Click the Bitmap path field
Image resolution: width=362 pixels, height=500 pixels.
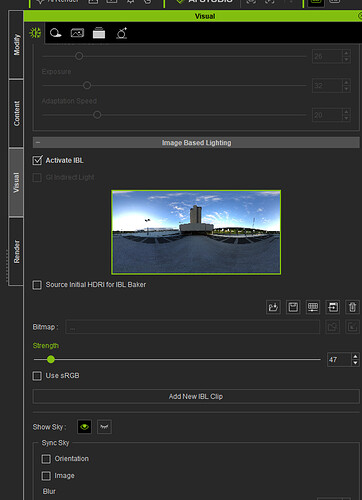[193, 327]
